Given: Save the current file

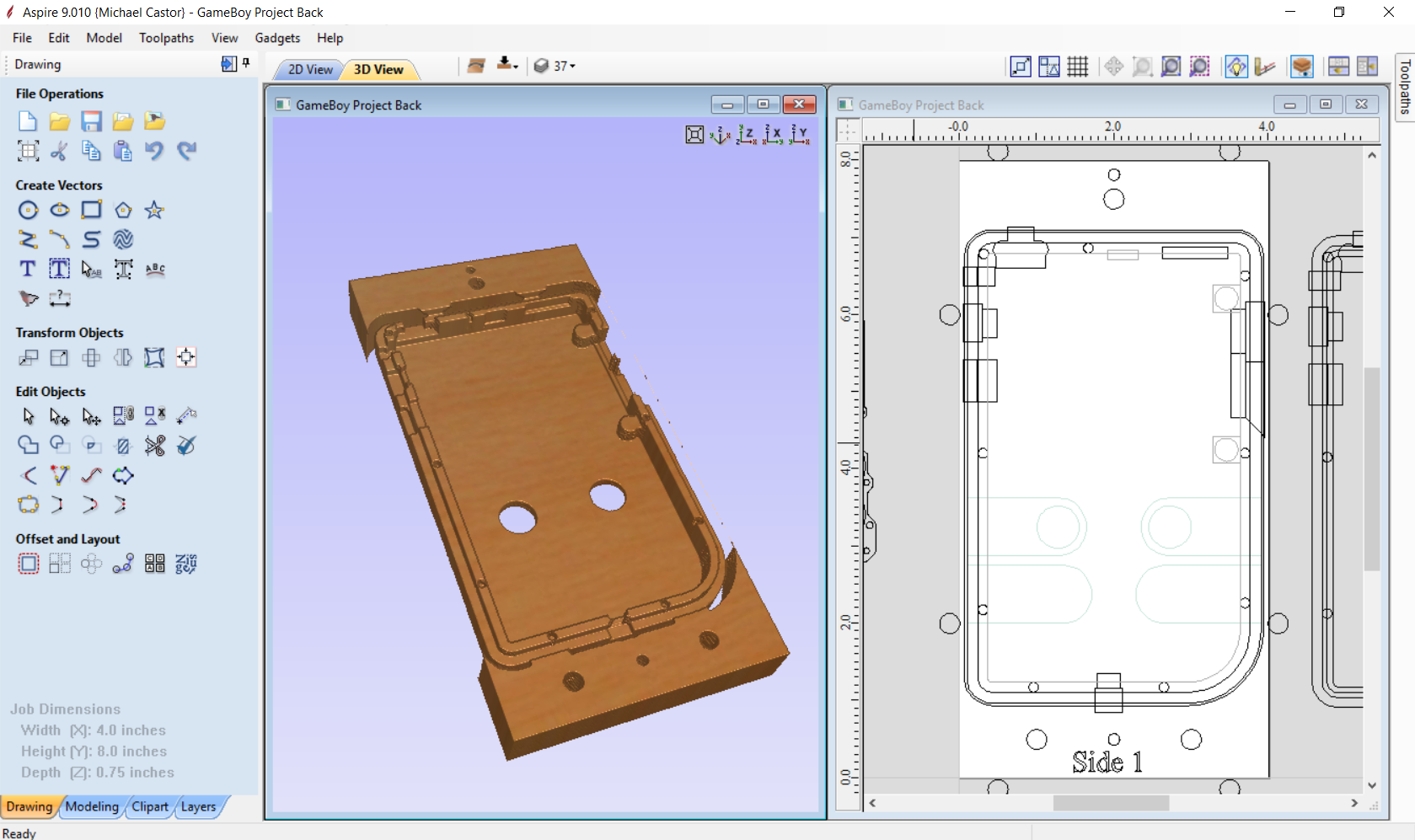Looking at the screenshot, I should point(91,121).
